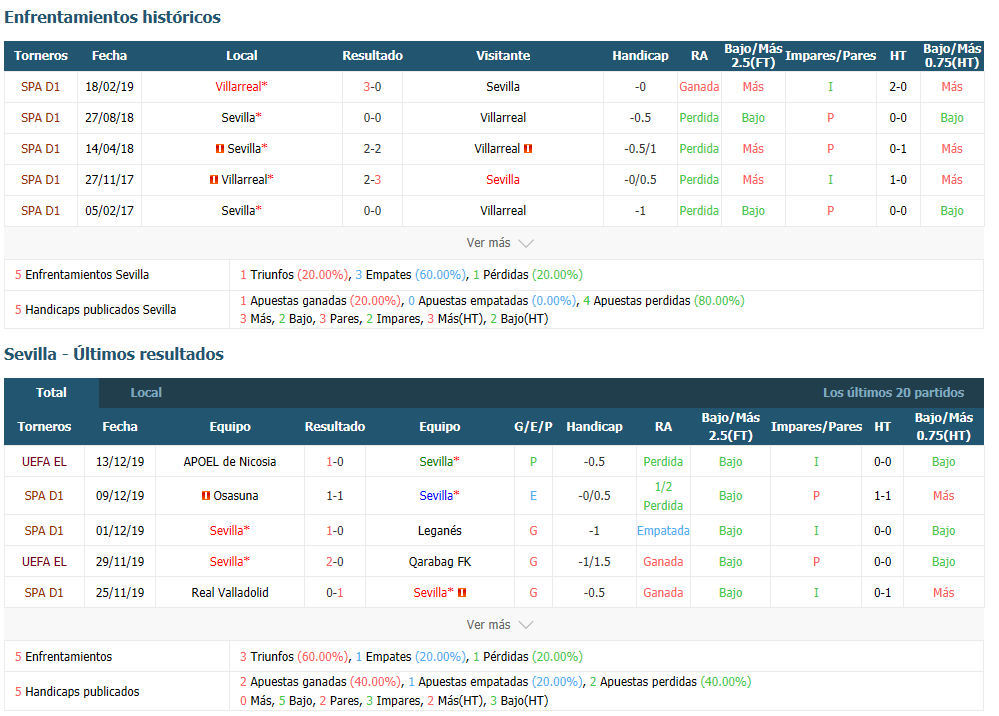Click 'E' G/E/P cell in Osasuna row

point(533,496)
